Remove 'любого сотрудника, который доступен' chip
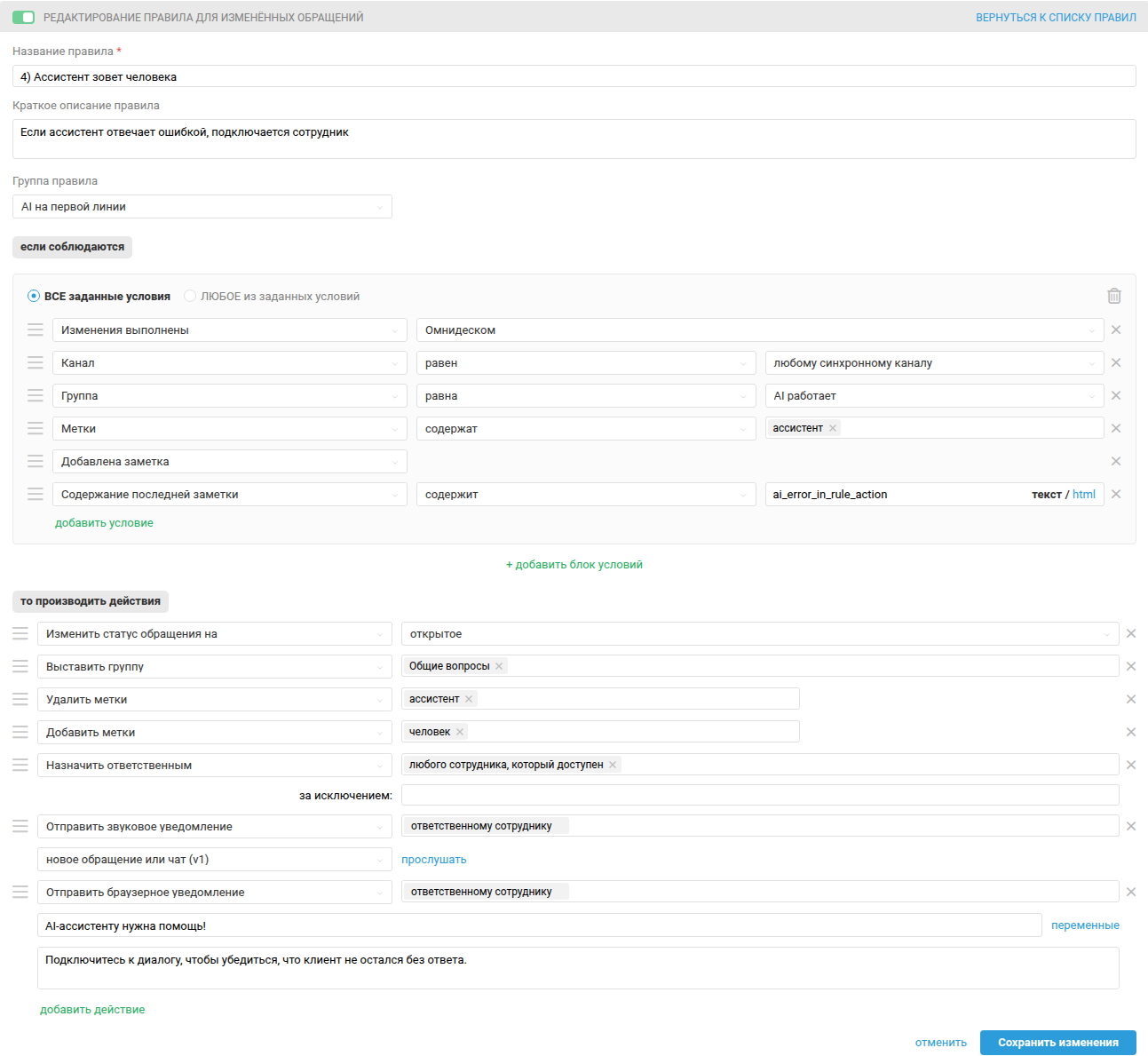1148x1056 pixels. click(x=613, y=765)
